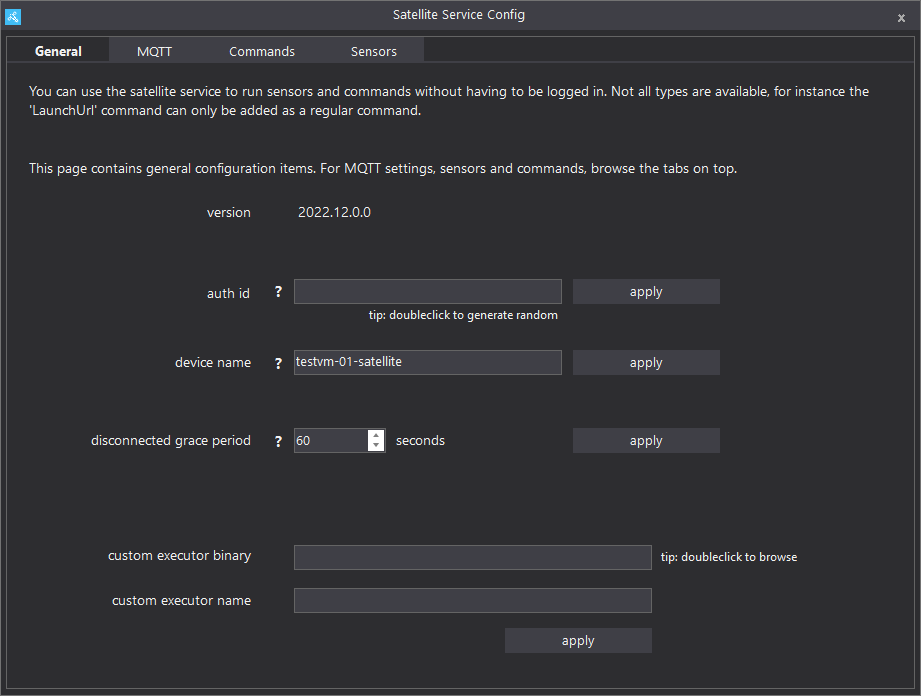This screenshot has height=696, width=921.
Task: Focus the auth id input field
Action: tap(428, 292)
